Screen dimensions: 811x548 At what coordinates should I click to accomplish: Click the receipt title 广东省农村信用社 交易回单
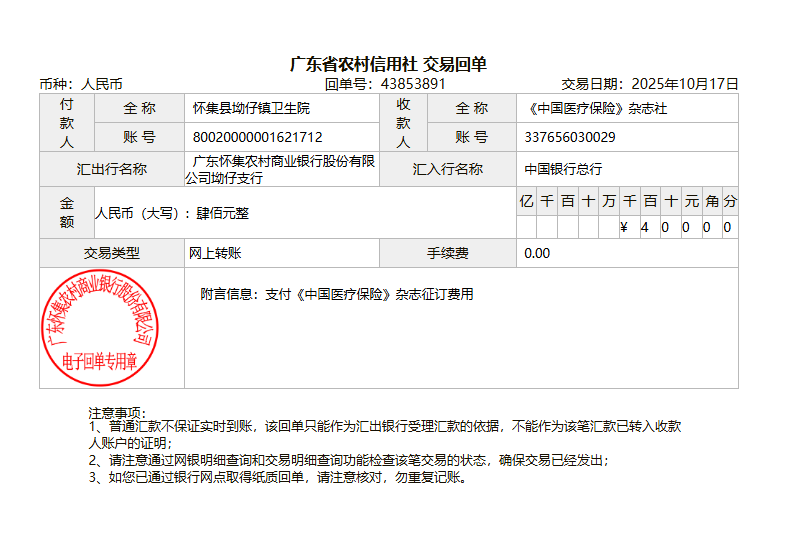pyautogui.click(x=388, y=64)
